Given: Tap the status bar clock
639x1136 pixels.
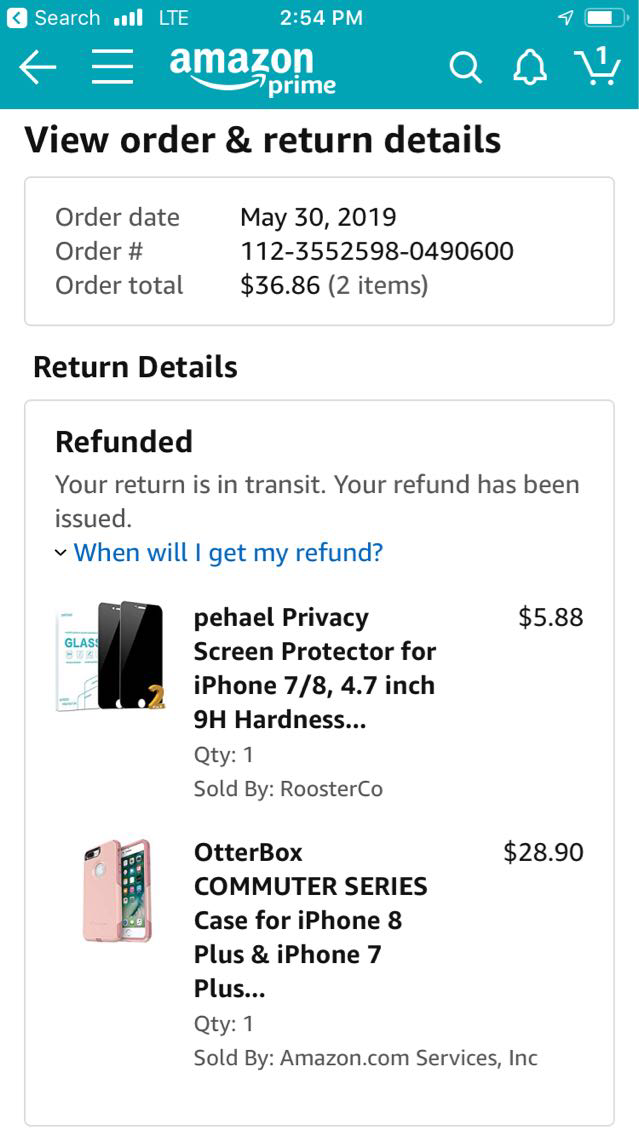Looking at the screenshot, I should point(321,18).
